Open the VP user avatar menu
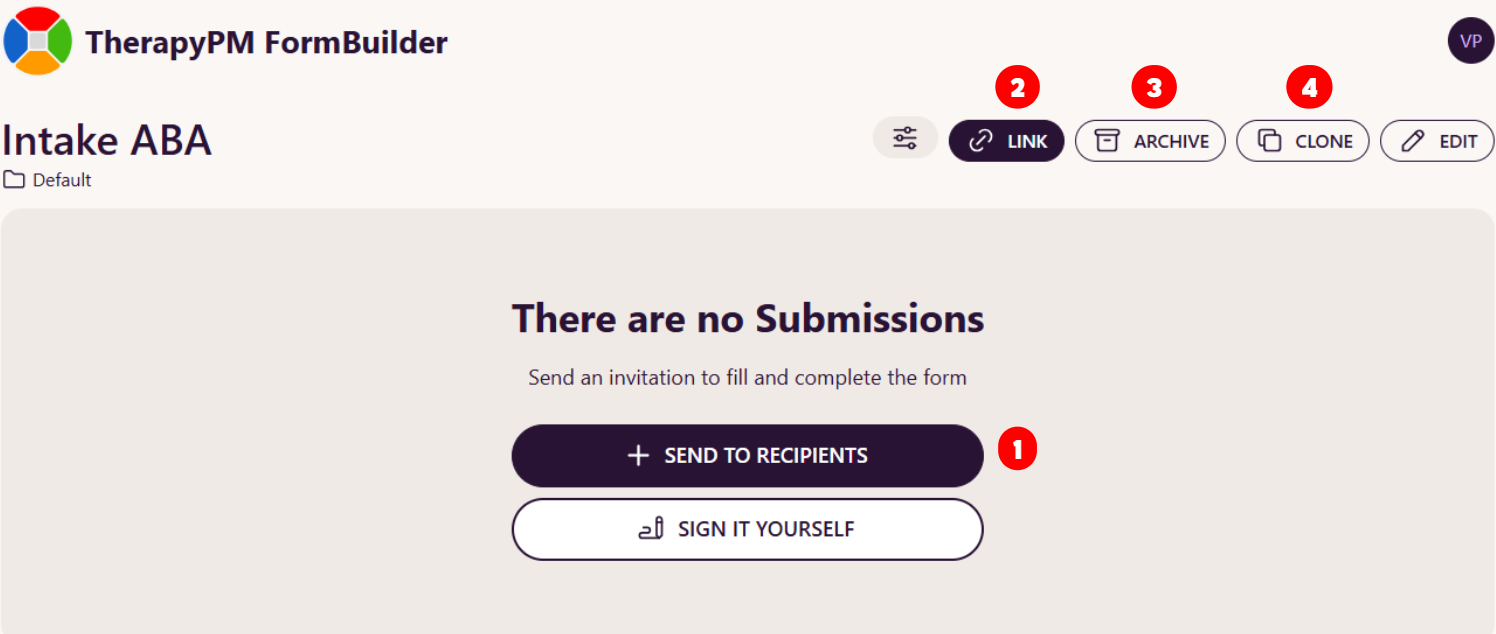Image resolution: width=1496 pixels, height=634 pixels. tap(1470, 41)
